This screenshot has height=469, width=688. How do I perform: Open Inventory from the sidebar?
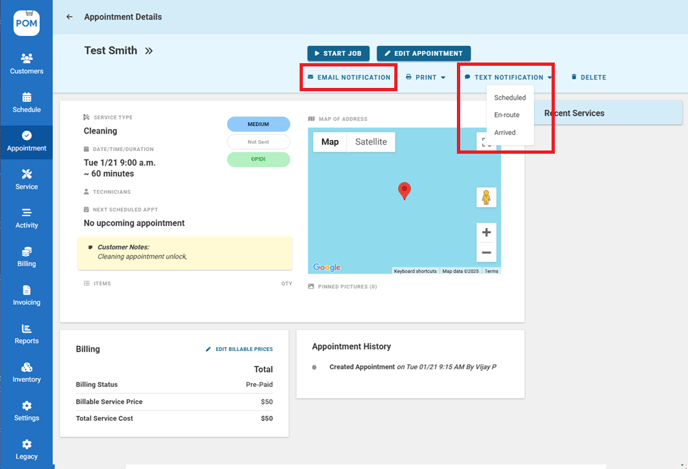click(x=26, y=372)
